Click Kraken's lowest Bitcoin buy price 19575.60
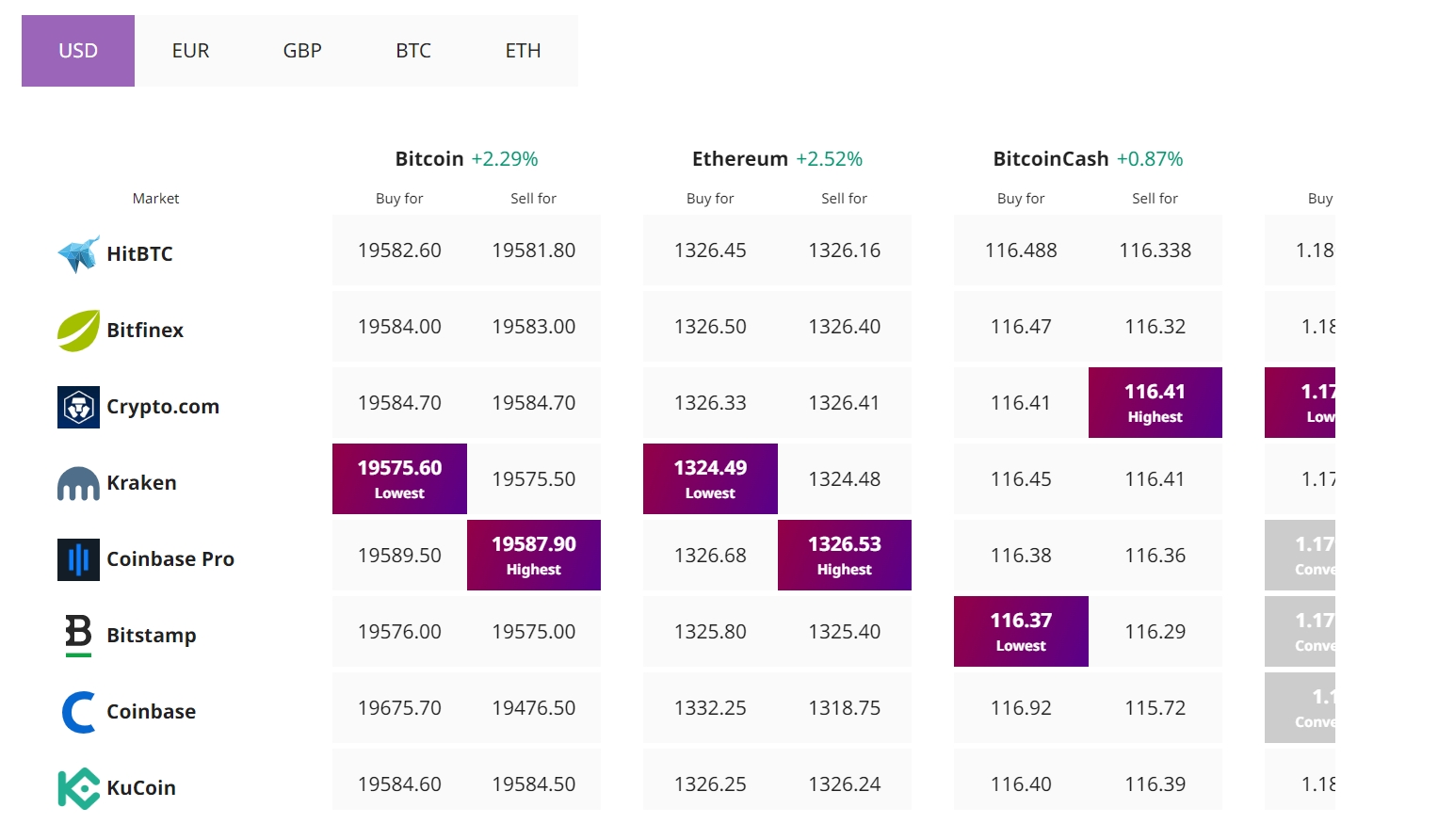 coord(399,478)
